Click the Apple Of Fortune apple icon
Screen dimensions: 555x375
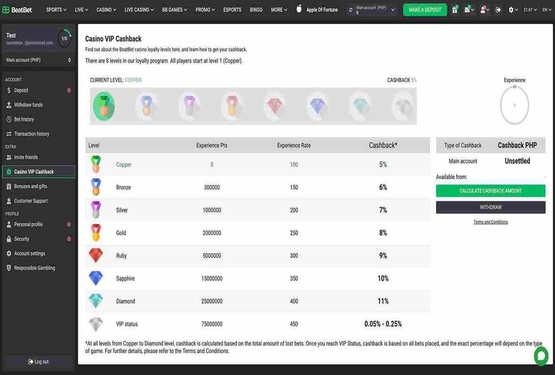(x=299, y=9)
